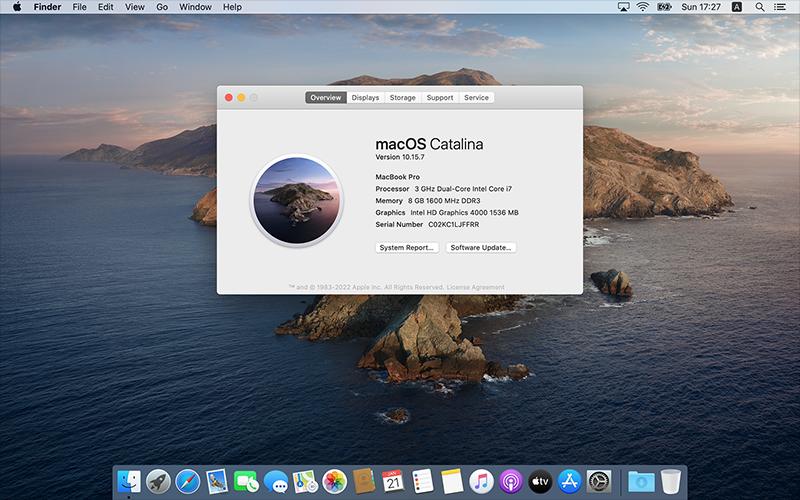Open Maps app in dock
Viewport: 800px width, 500px height.
click(x=305, y=481)
